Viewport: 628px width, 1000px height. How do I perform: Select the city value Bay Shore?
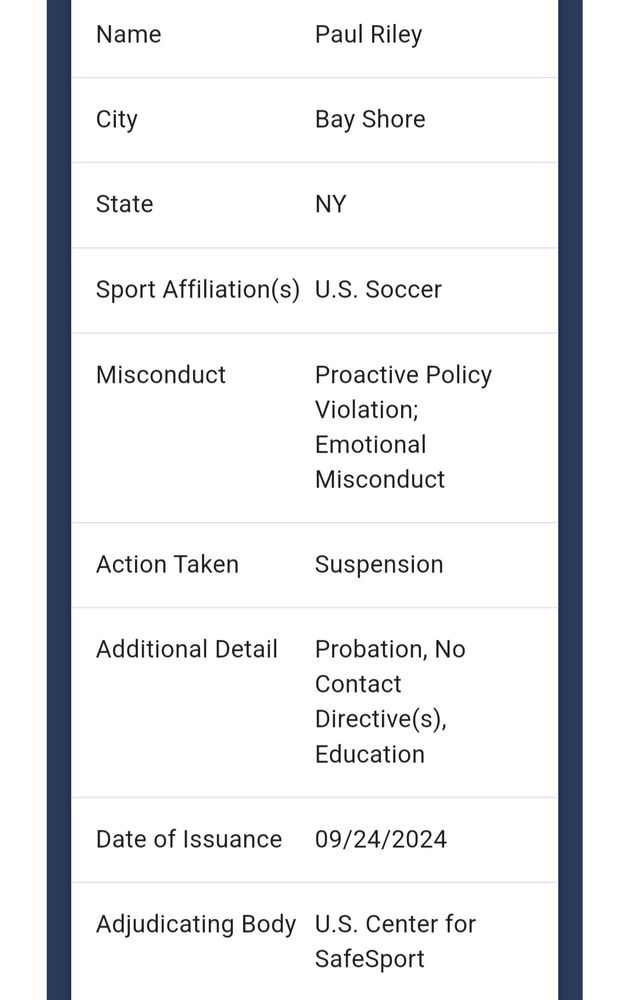tap(370, 120)
